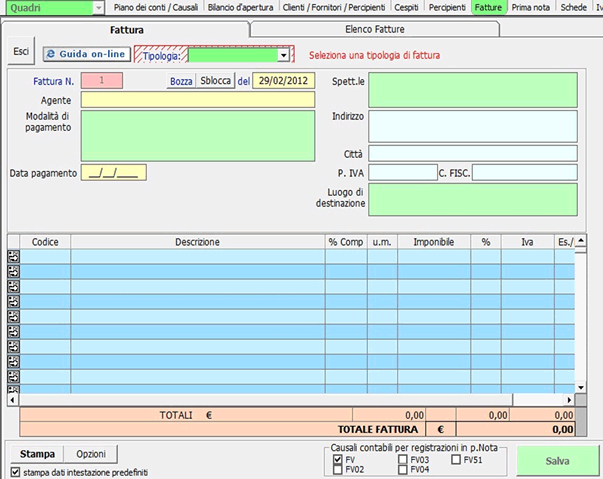603x479 pixels.
Task: Click the sixth row's selector icon
Action: coord(13,331)
